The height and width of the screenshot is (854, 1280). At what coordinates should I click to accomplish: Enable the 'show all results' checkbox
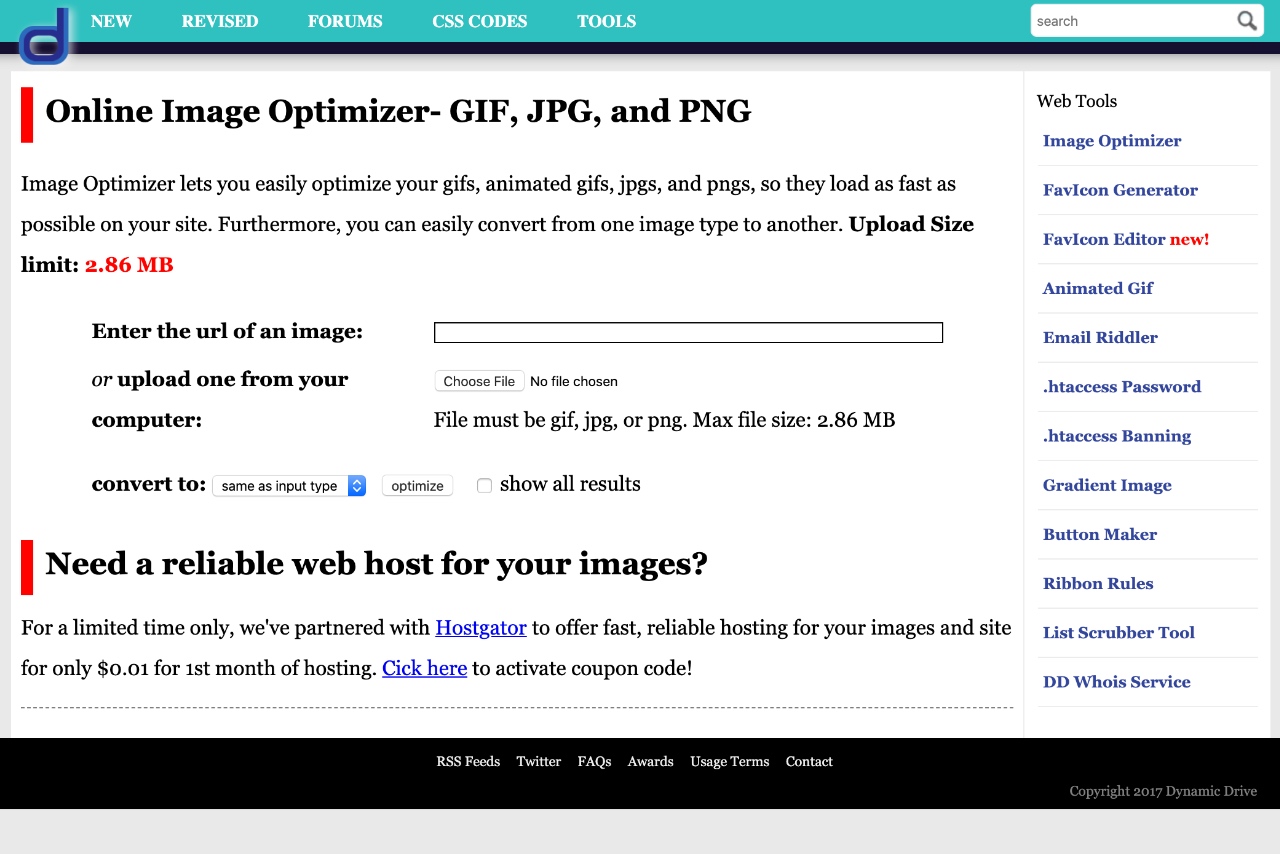484,485
